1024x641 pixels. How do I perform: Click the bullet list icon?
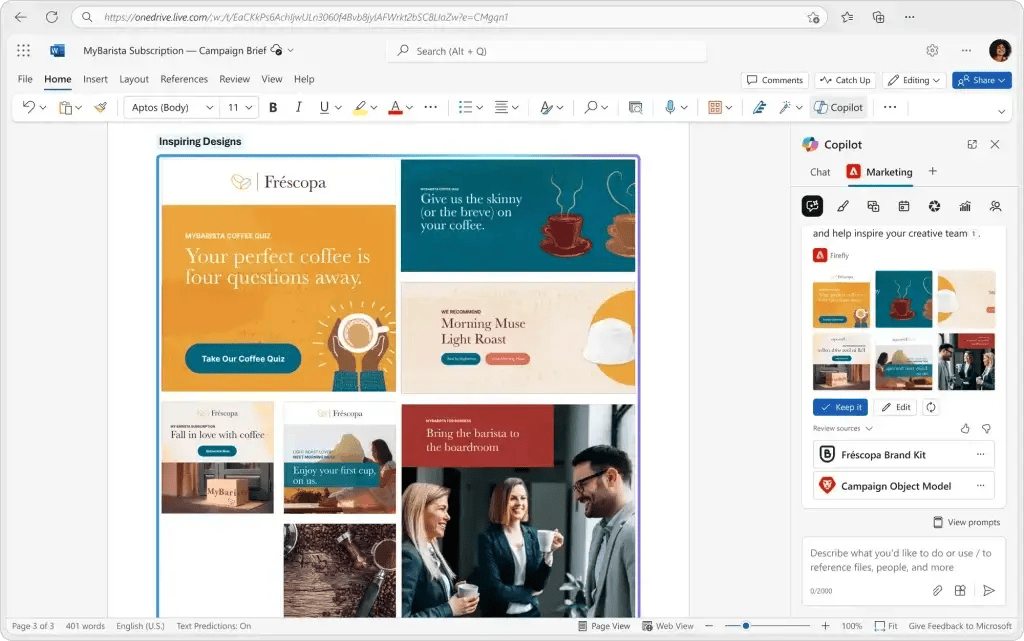click(465, 107)
